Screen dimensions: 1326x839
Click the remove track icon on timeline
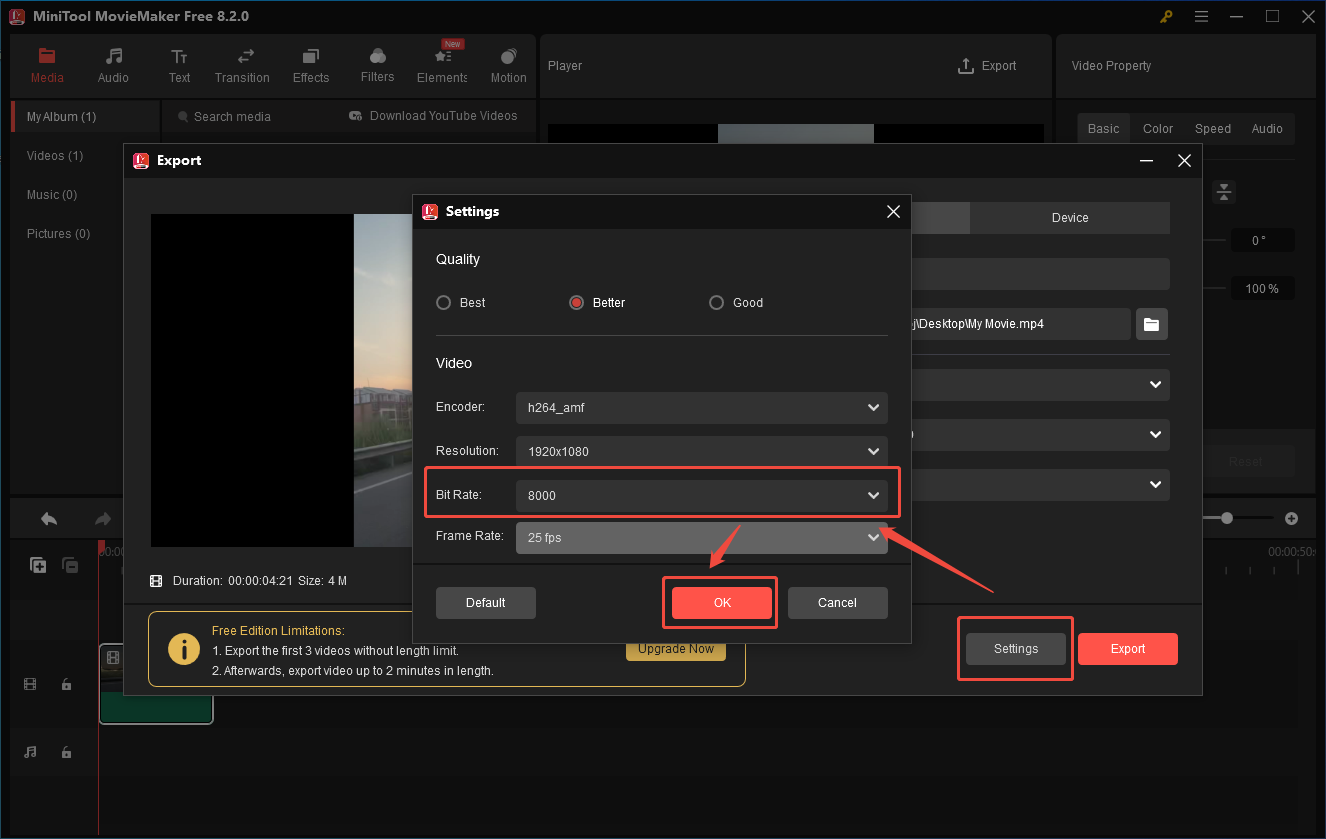pyautogui.click(x=70, y=565)
